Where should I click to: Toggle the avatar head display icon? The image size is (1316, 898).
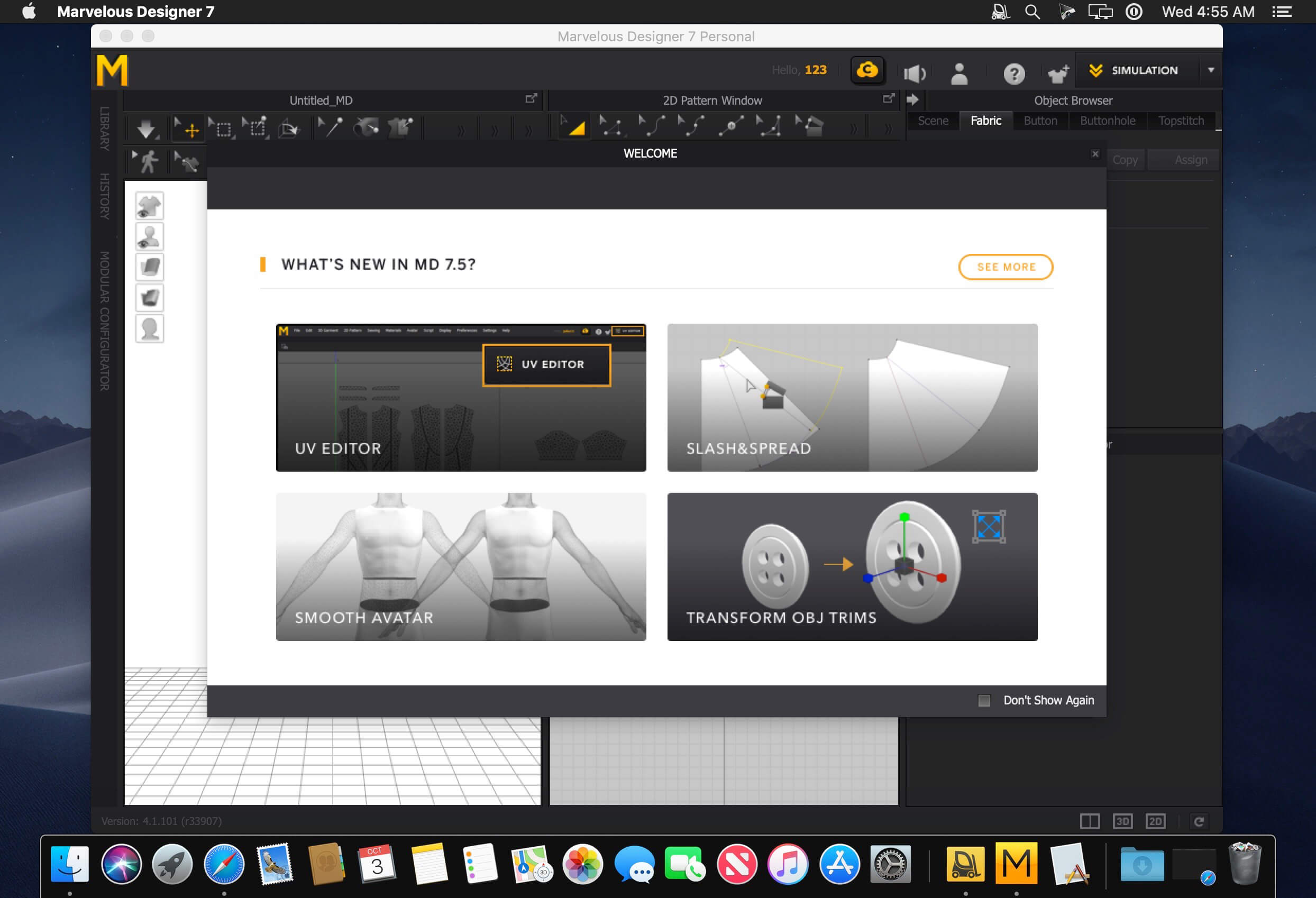click(150, 328)
